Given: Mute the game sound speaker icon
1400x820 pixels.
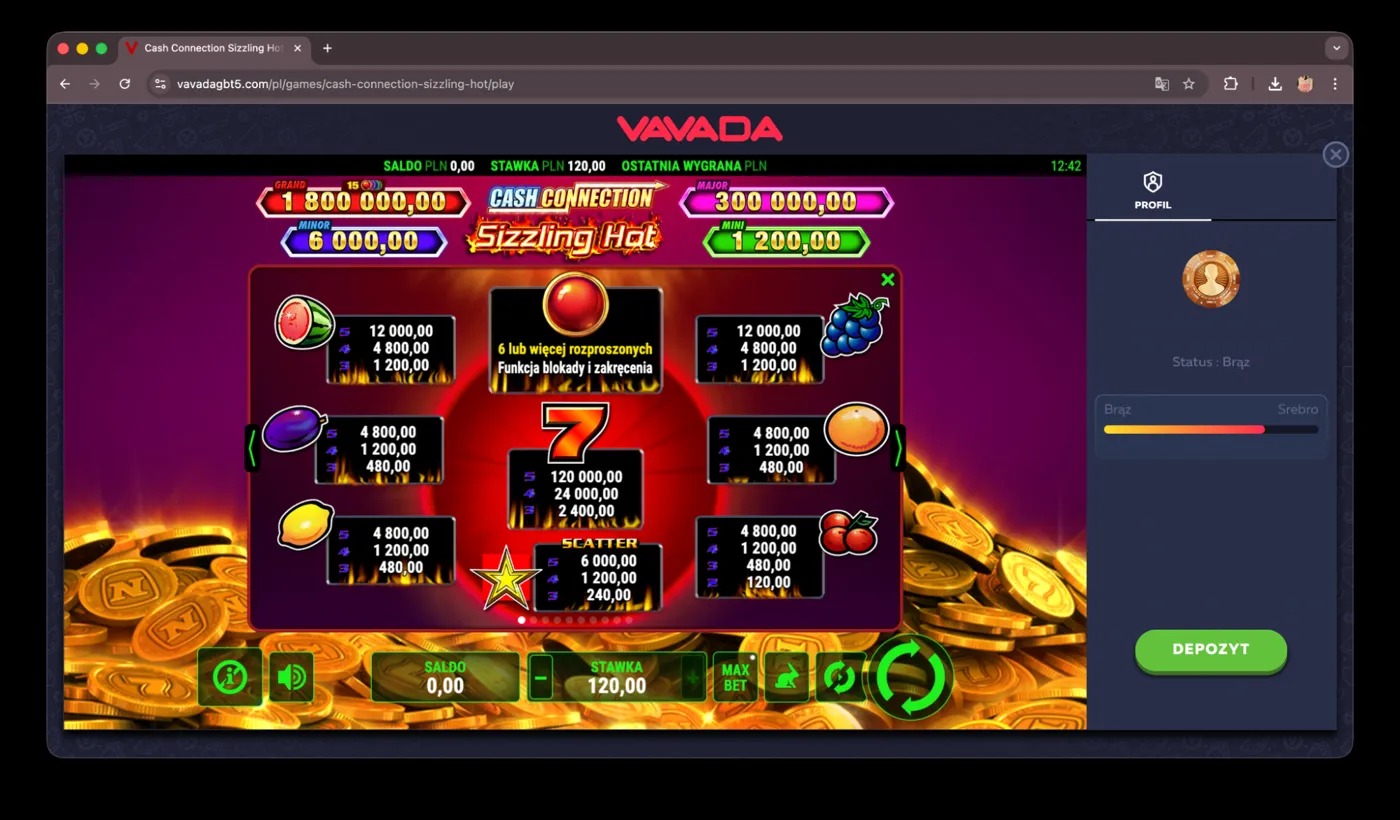Looking at the screenshot, I should [291, 677].
